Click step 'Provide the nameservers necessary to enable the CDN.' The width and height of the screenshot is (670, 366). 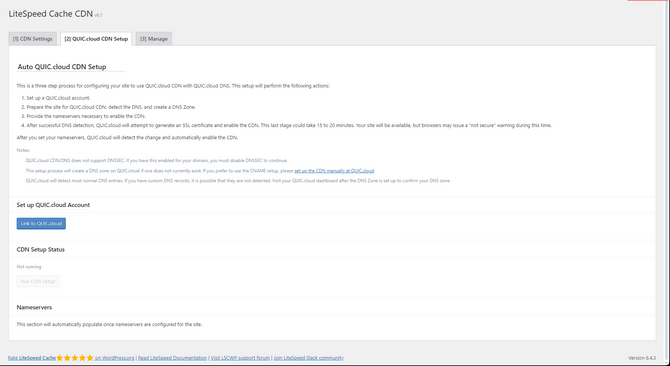pos(86,116)
